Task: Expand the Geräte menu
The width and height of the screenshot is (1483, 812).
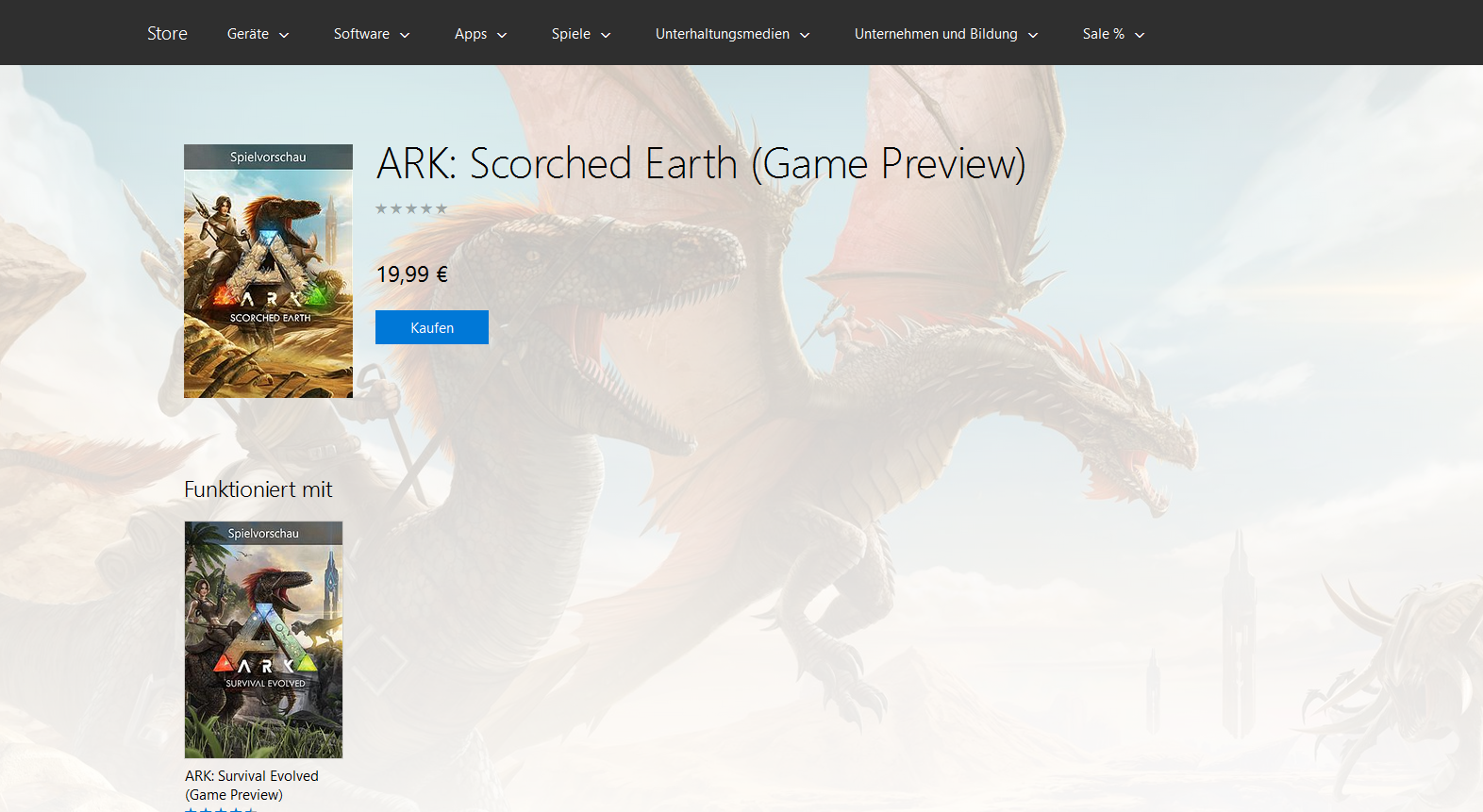Action: [x=258, y=34]
